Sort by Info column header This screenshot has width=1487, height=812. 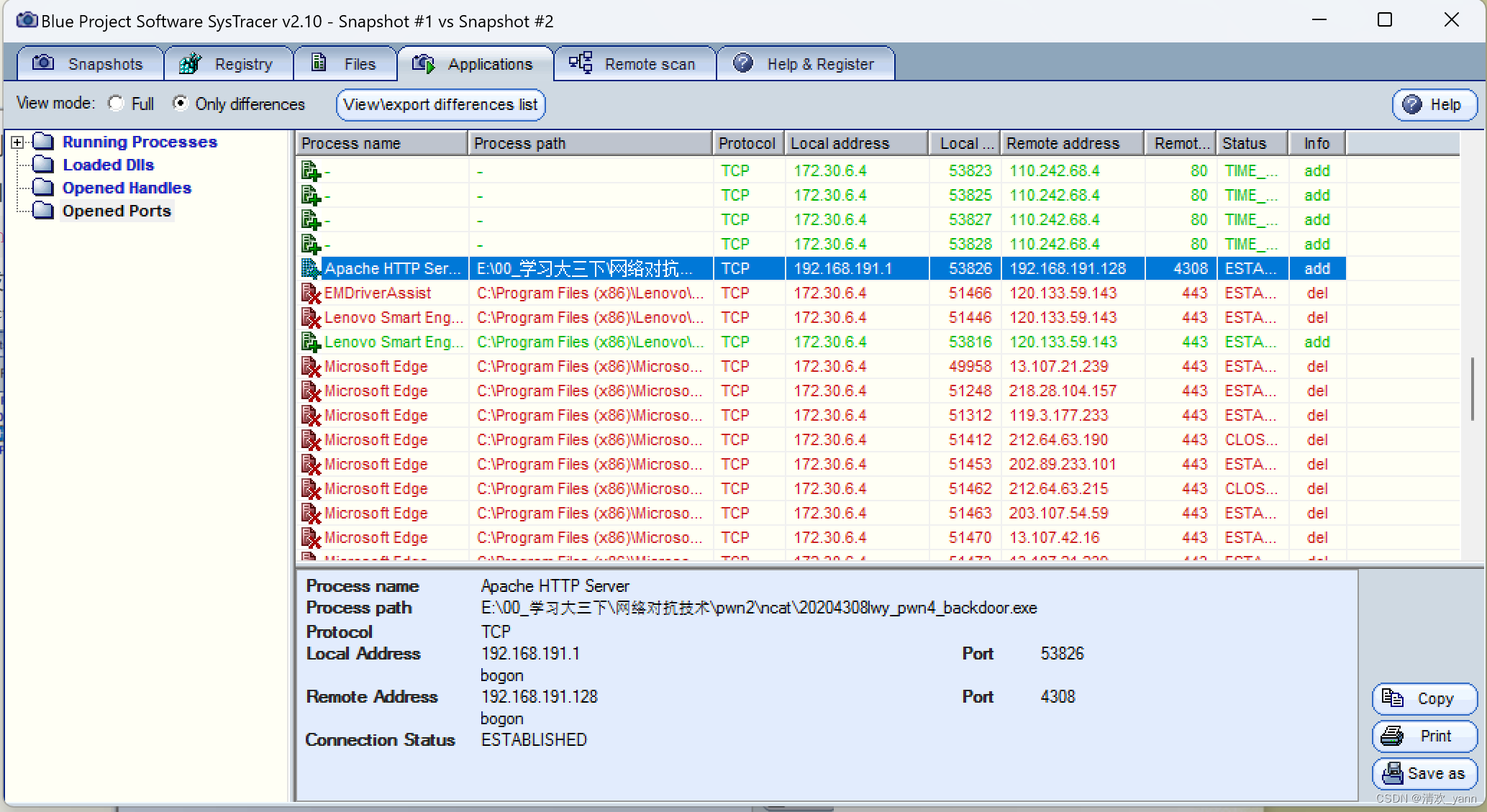click(1317, 143)
